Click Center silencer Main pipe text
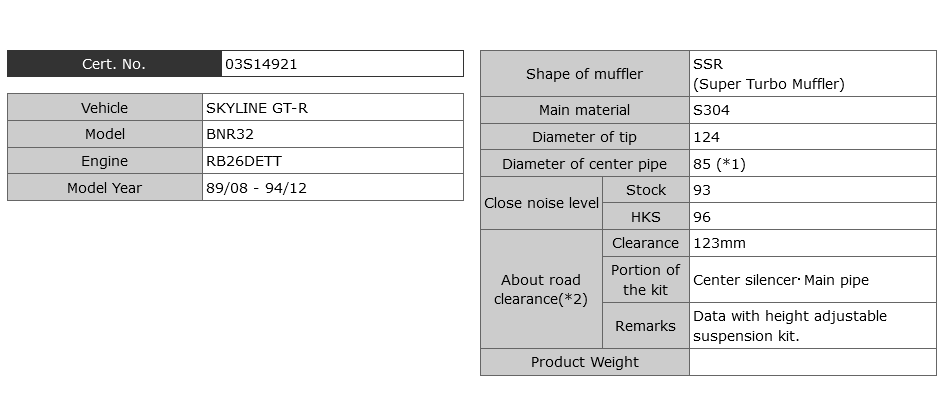Viewport: 947px width, 400px height. click(x=780, y=280)
